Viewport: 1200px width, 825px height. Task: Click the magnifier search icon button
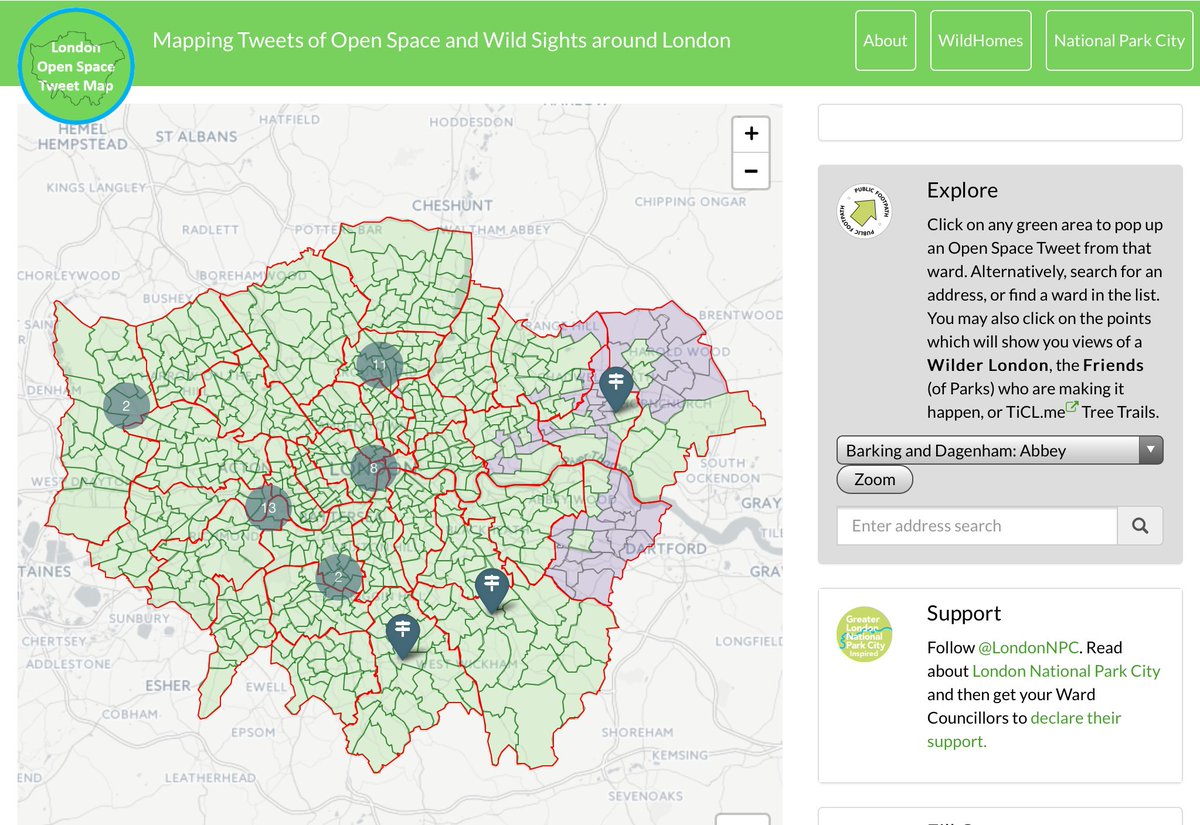(x=1140, y=526)
